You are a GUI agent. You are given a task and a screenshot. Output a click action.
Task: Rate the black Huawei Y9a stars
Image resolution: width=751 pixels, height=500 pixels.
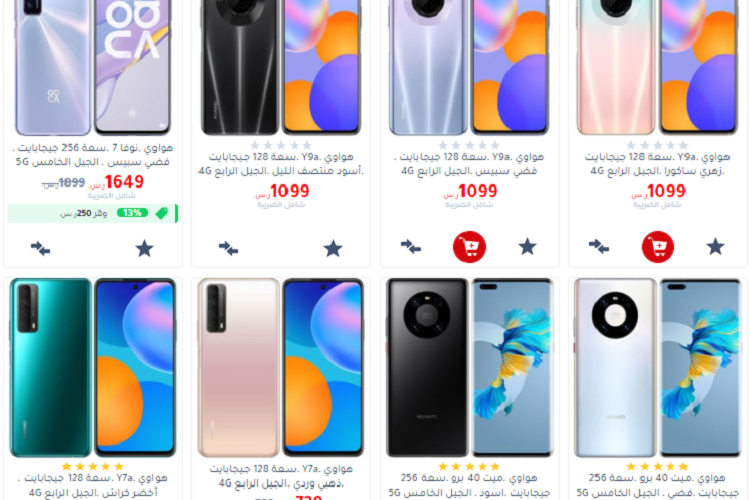[x=281, y=145]
